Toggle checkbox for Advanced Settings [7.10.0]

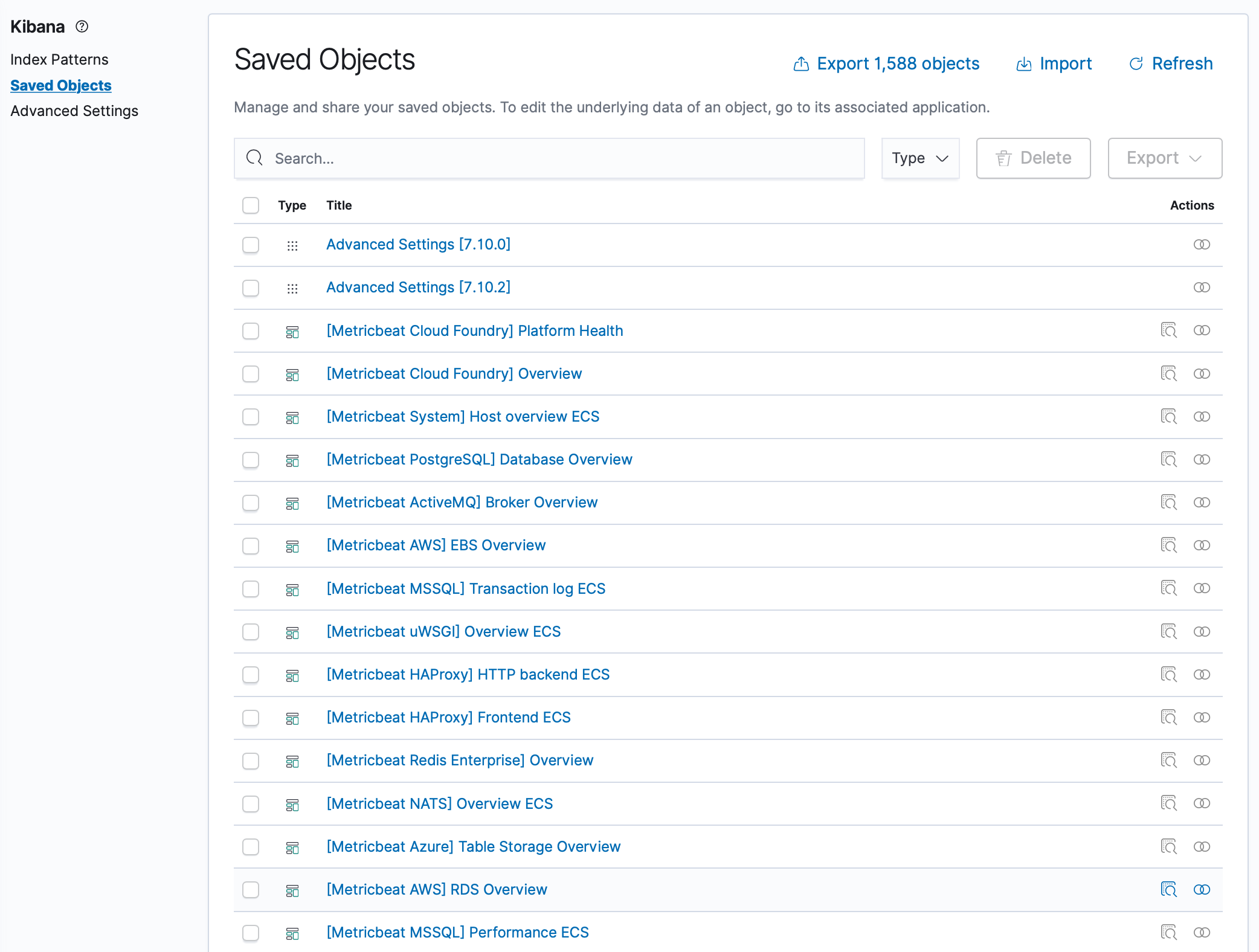click(252, 244)
